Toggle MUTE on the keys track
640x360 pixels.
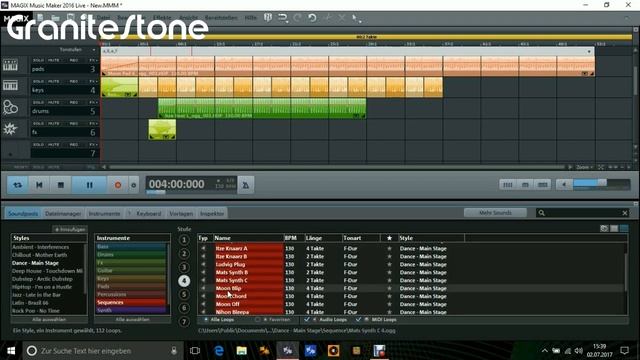(x=53, y=81)
